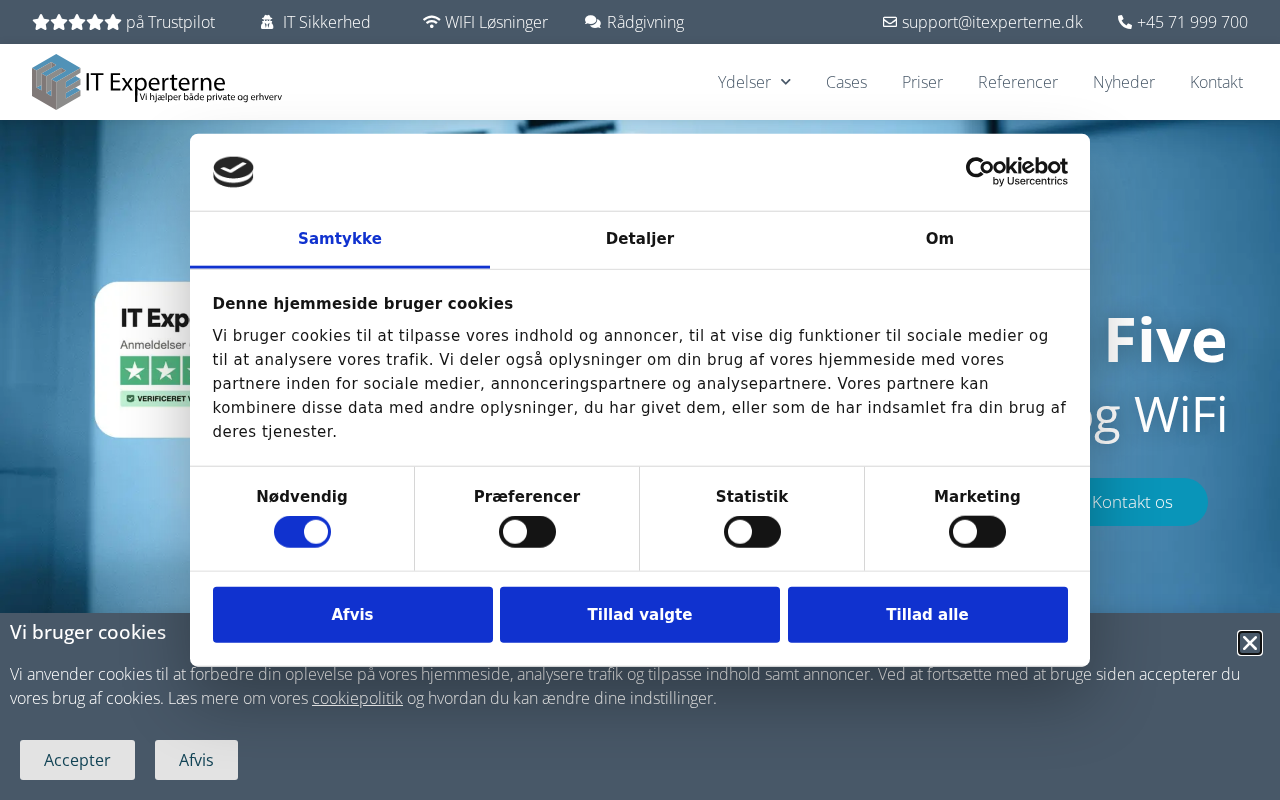Switch to the Detaljer tab
This screenshot has width=1280, height=800.
pyautogui.click(x=640, y=239)
